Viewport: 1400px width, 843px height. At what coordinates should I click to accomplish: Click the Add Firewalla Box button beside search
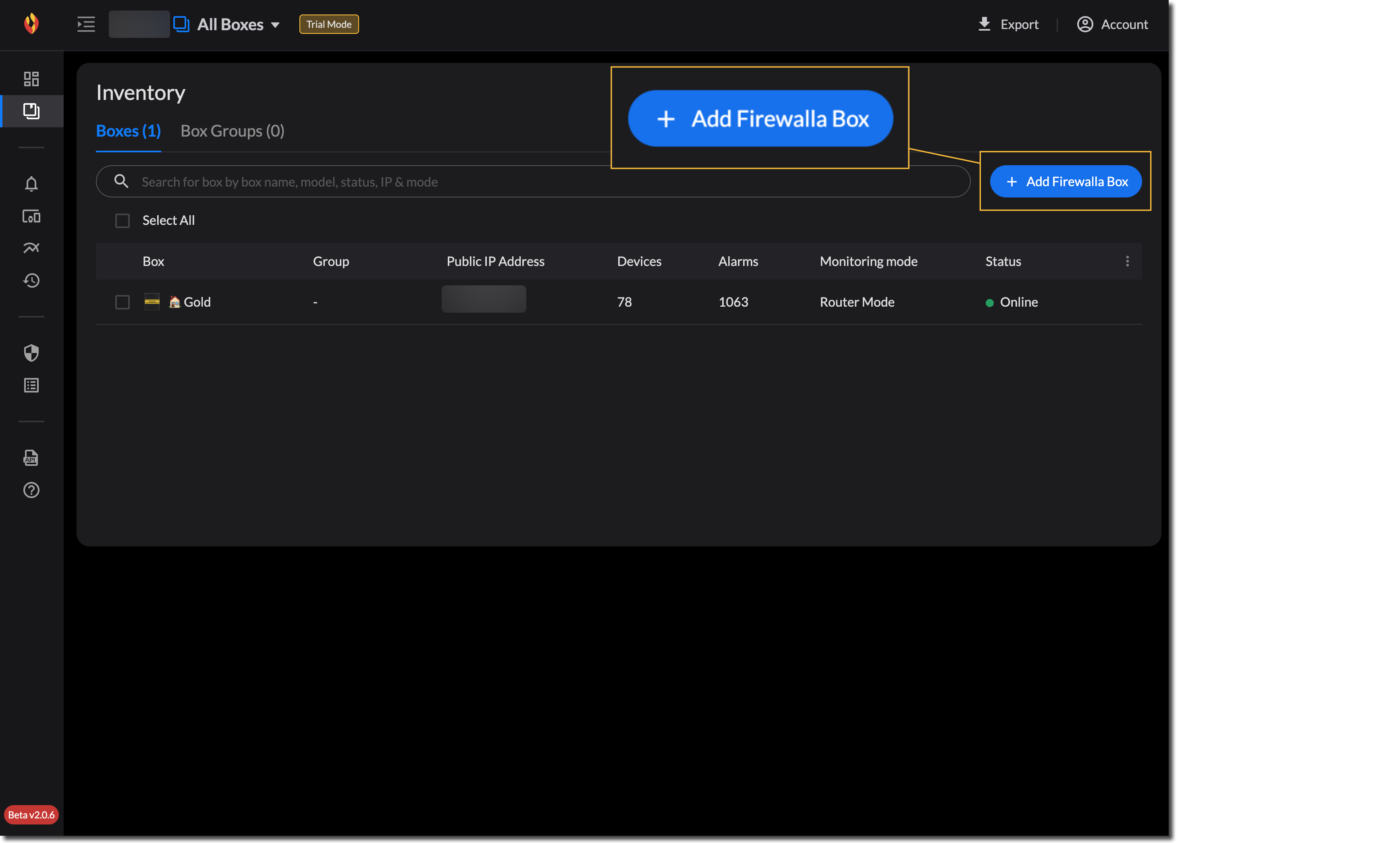click(x=1066, y=182)
